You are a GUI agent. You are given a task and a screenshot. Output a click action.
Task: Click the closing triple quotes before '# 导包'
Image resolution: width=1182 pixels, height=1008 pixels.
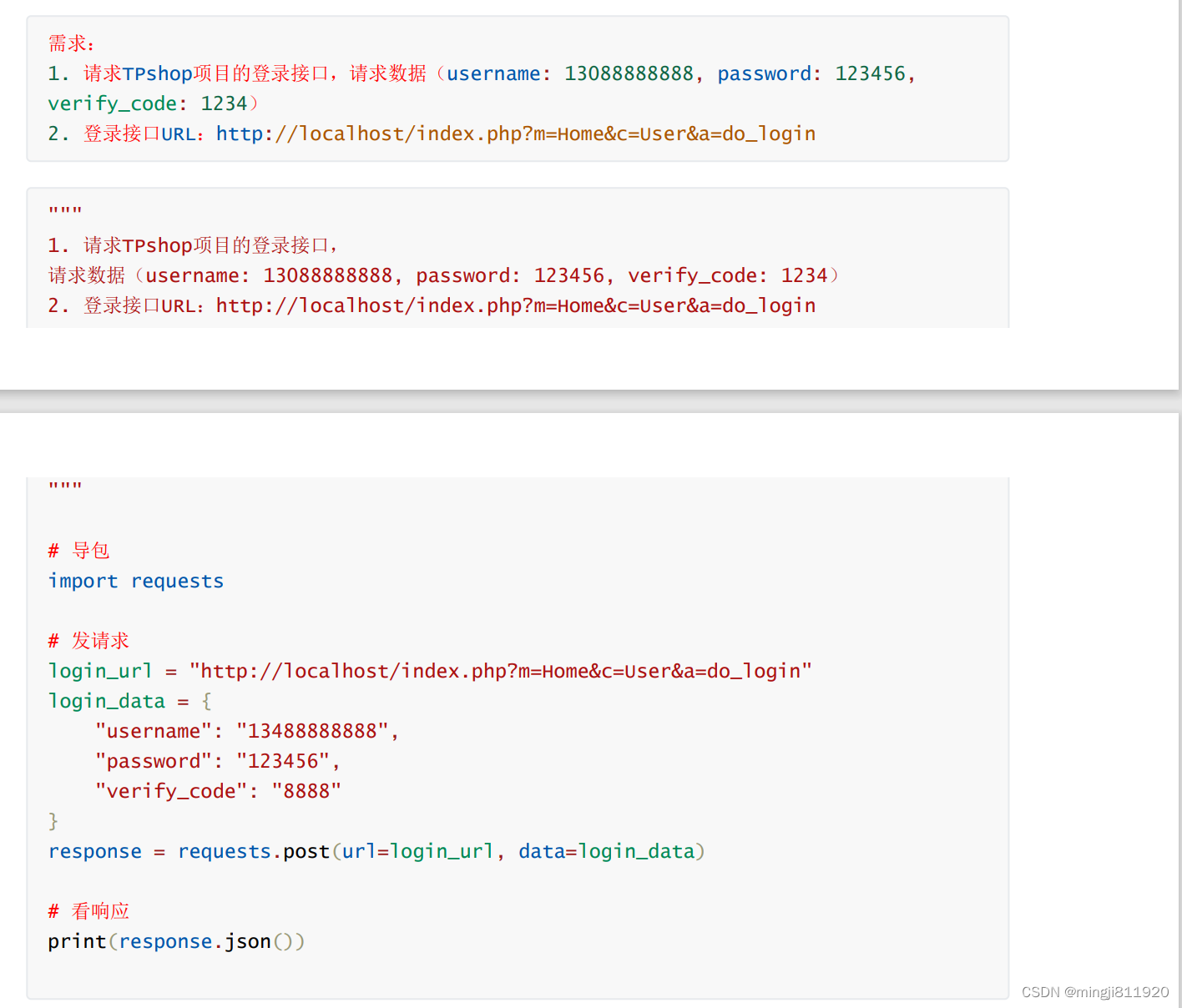65,486
